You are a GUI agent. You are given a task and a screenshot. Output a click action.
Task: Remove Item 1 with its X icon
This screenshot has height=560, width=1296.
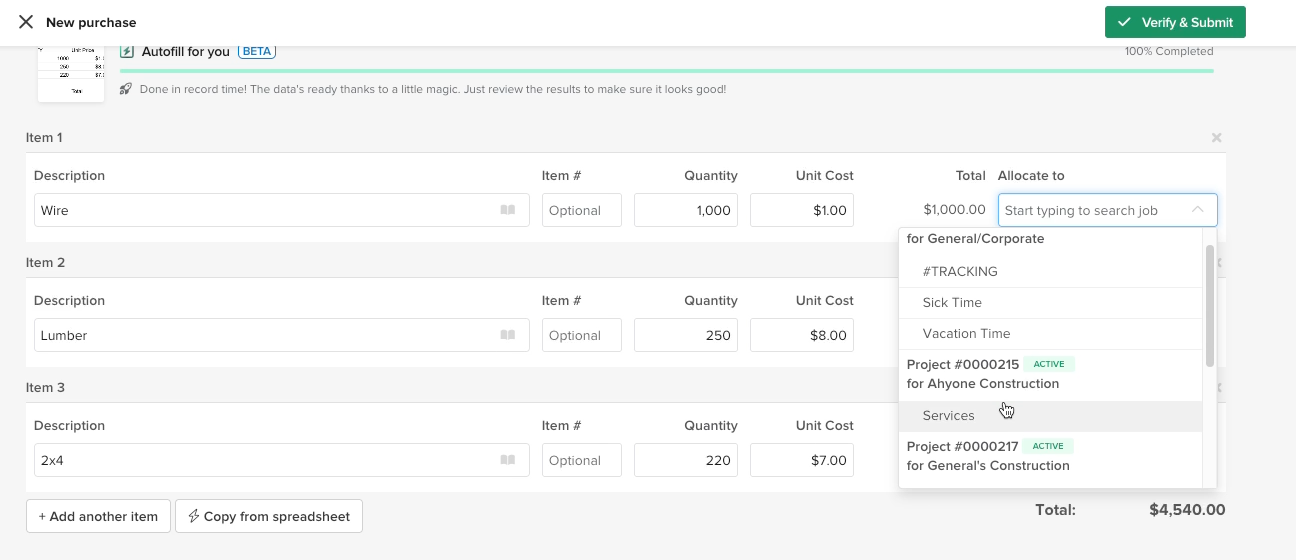point(1216,138)
